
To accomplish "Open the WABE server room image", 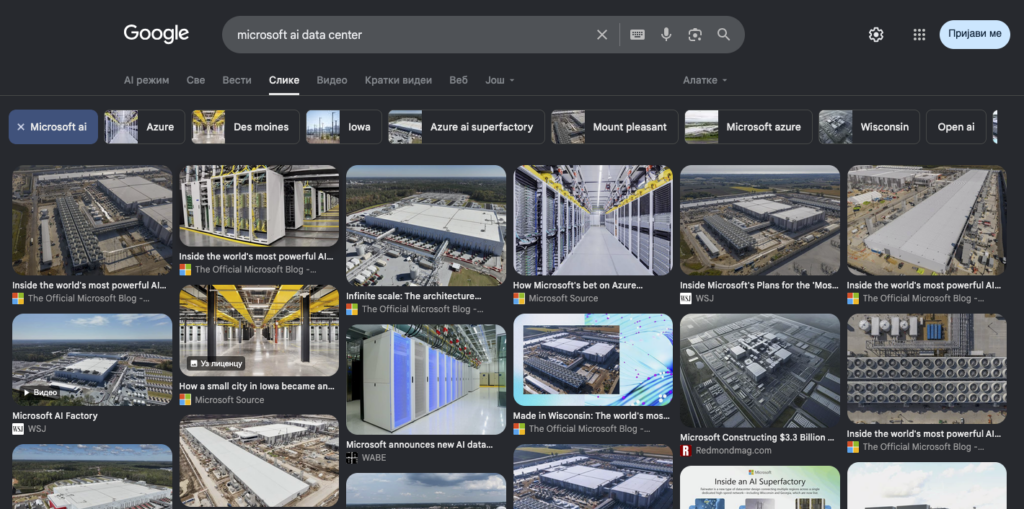I will (x=426, y=380).
